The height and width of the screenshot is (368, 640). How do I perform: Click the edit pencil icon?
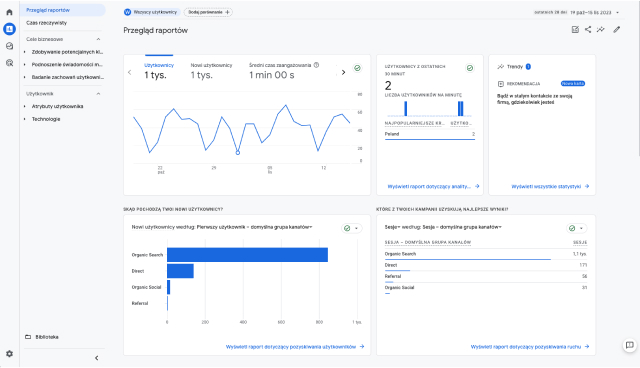617,29
